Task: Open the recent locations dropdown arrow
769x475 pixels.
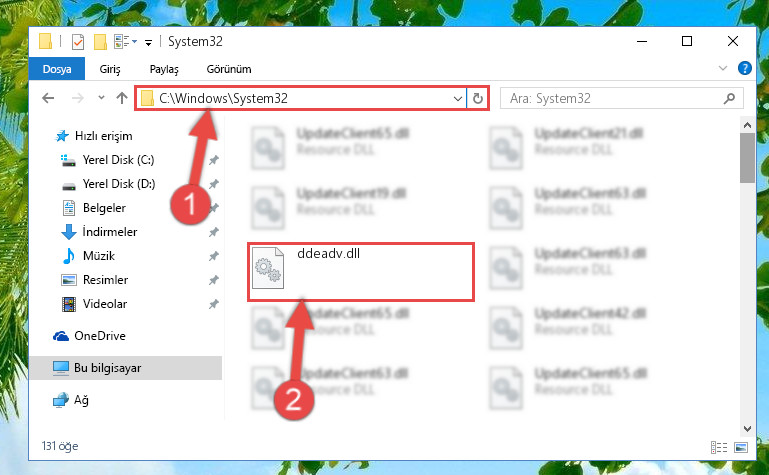Action: pos(101,98)
